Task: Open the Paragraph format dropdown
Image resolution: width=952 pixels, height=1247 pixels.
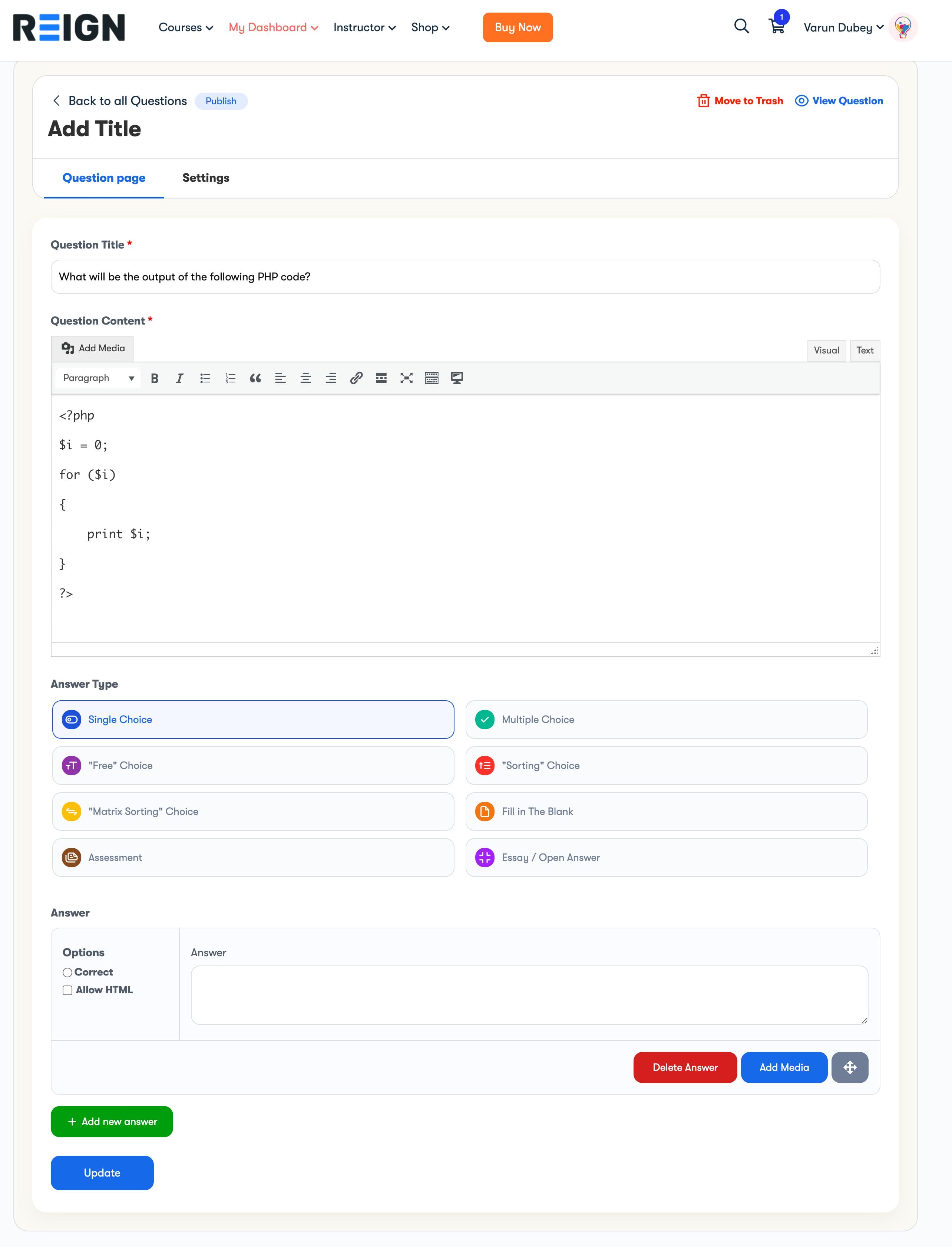Action: click(x=98, y=378)
